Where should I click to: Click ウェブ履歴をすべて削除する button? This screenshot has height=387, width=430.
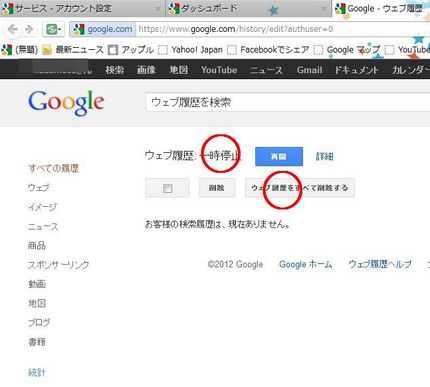[x=300, y=188]
